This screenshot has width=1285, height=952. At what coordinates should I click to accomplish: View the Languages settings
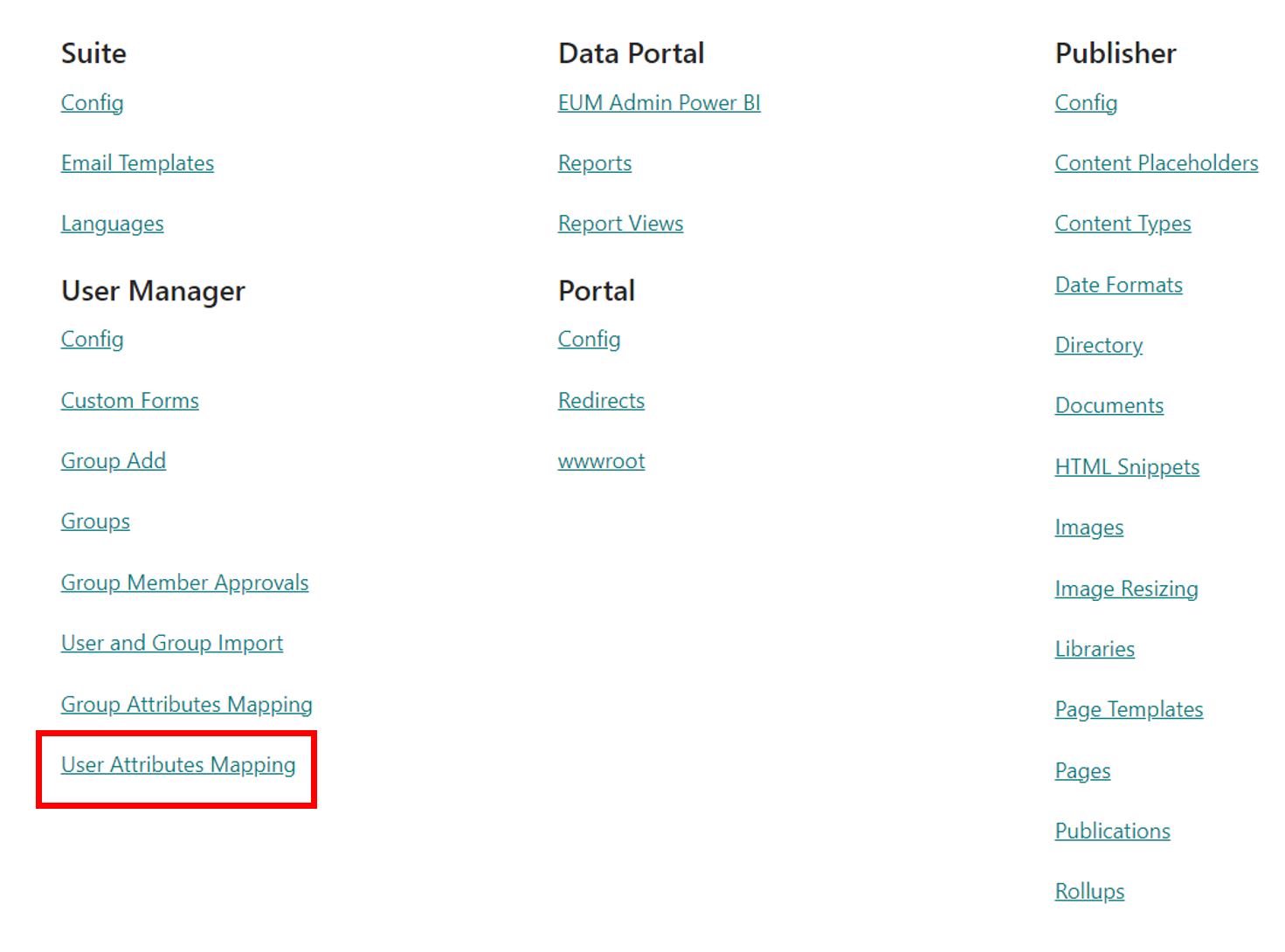[x=112, y=224]
